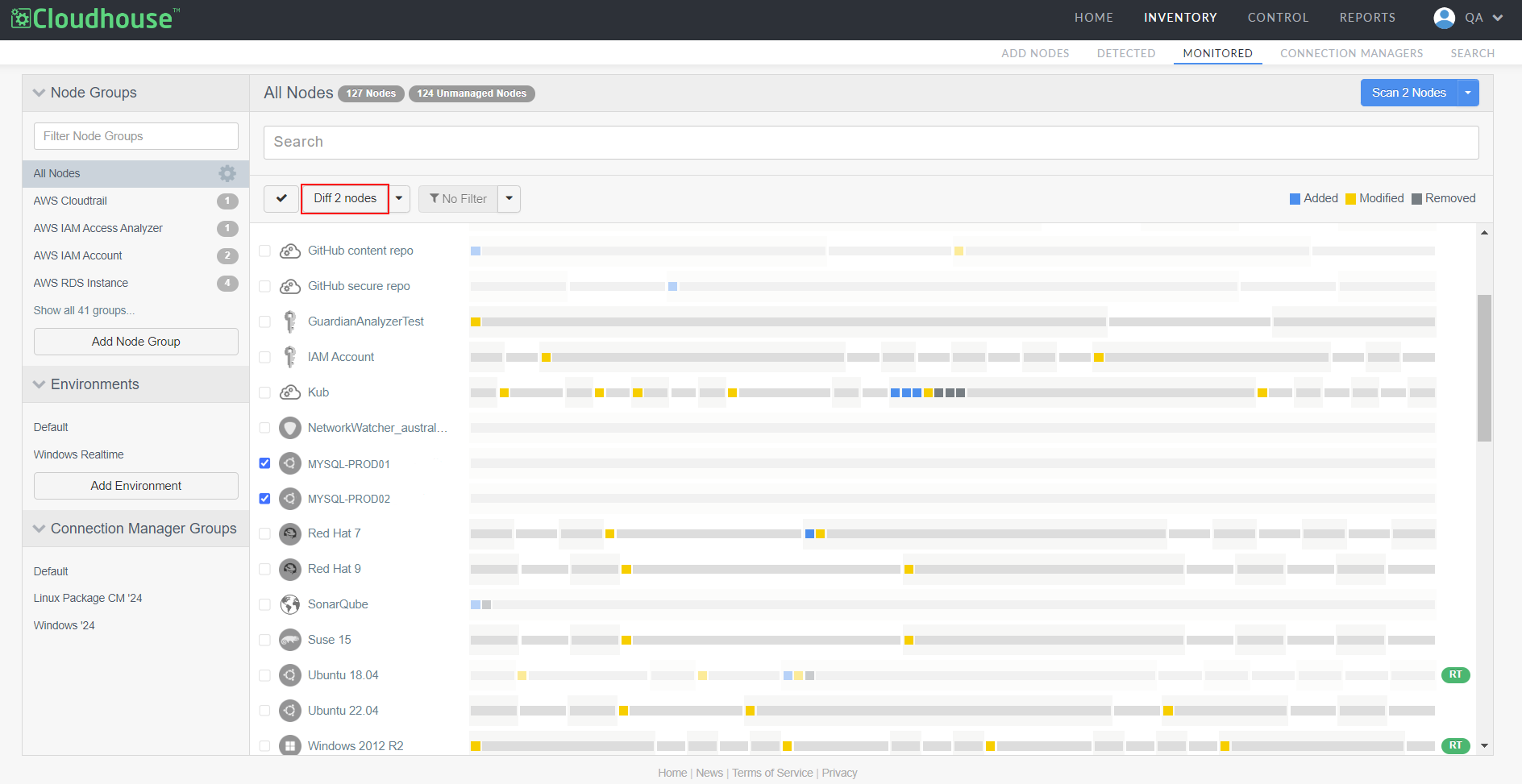Select Windows Realtime environment
1522x784 pixels.
(78, 454)
